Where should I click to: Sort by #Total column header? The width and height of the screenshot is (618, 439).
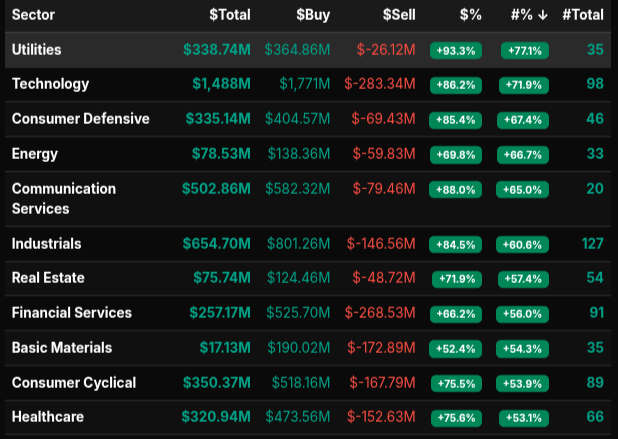(x=582, y=15)
